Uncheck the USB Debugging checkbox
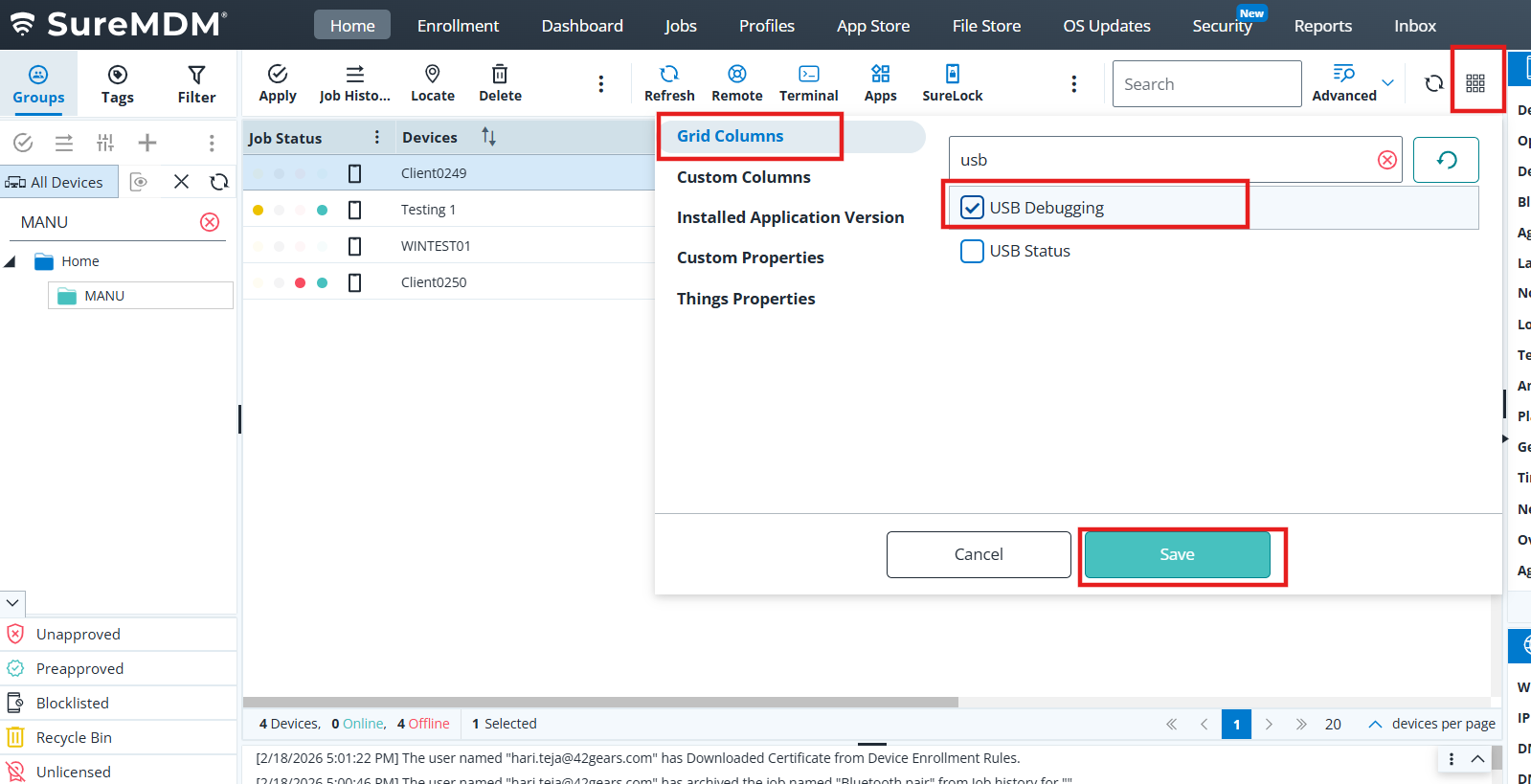1531x784 pixels. click(972, 208)
